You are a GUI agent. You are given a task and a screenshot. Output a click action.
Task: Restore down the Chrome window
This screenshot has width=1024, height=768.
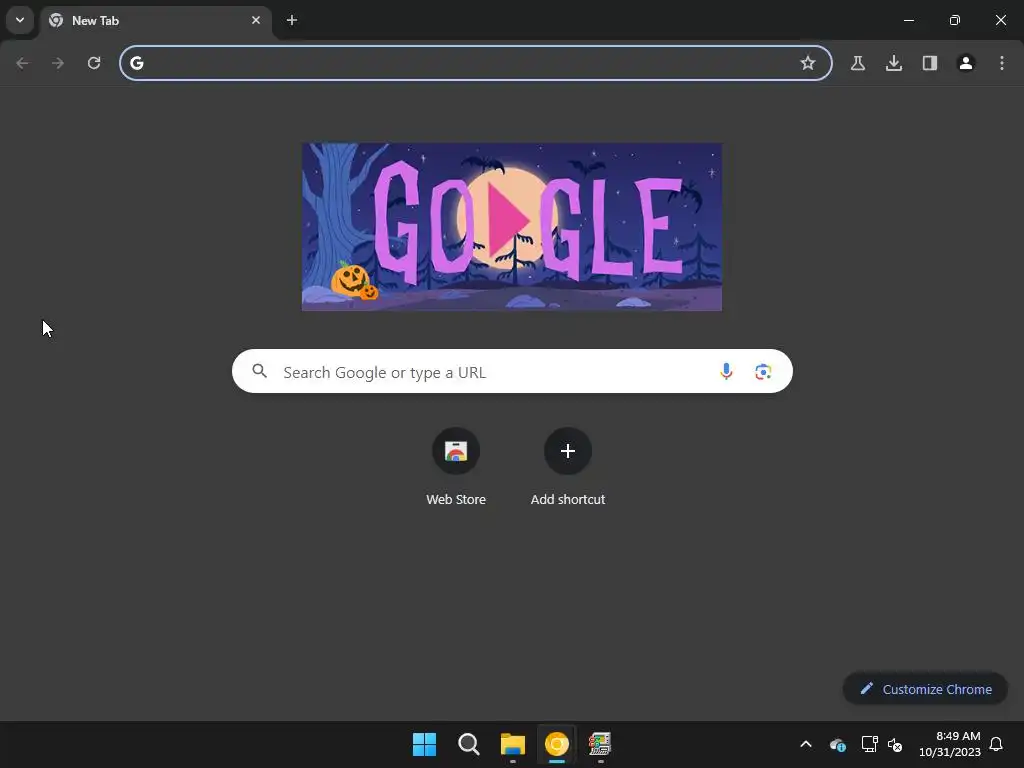pyautogui.click(x=955, y=20)
